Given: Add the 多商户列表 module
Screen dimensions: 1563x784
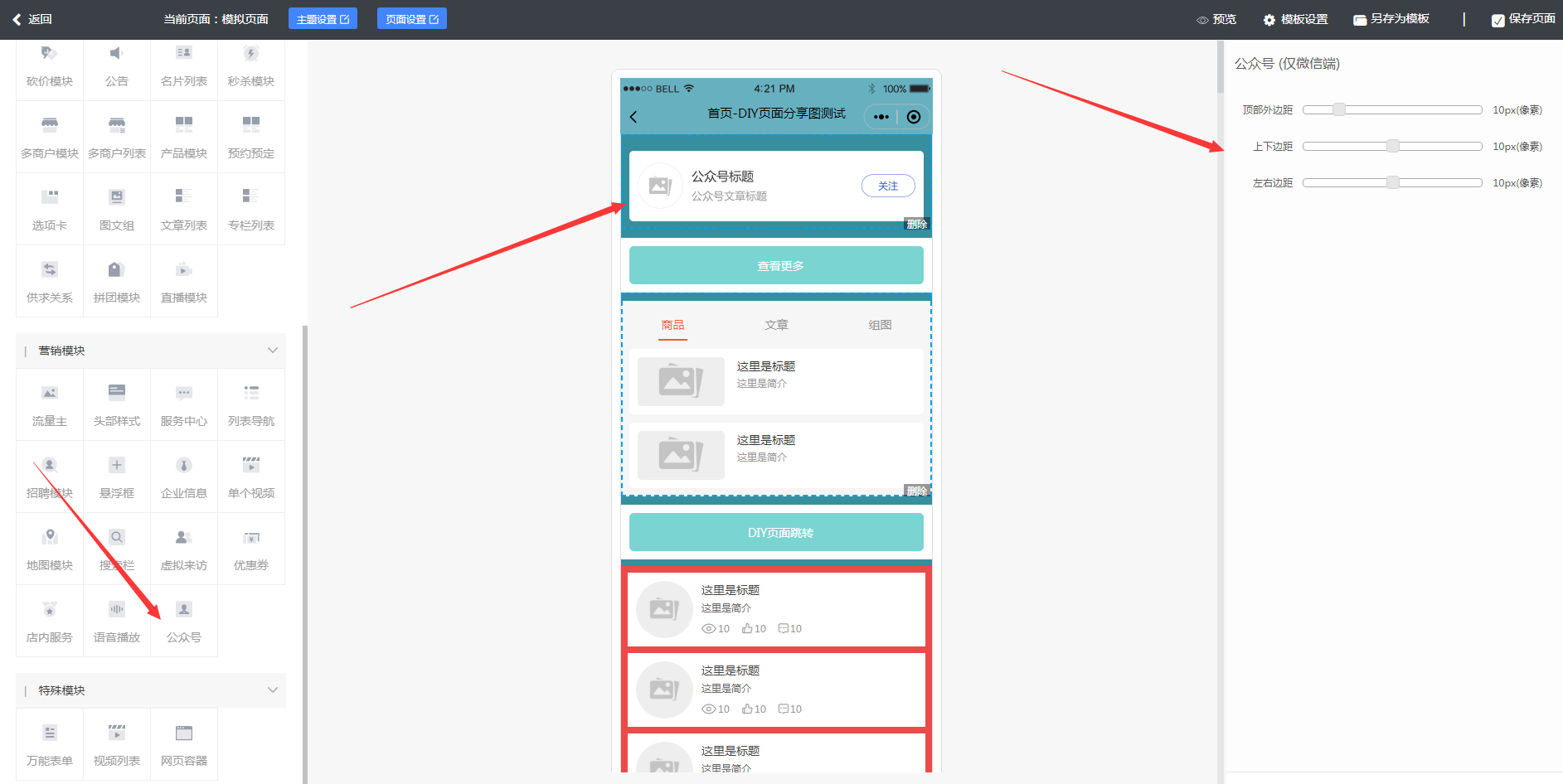Looking at the screenshot, I should point(117,138).
